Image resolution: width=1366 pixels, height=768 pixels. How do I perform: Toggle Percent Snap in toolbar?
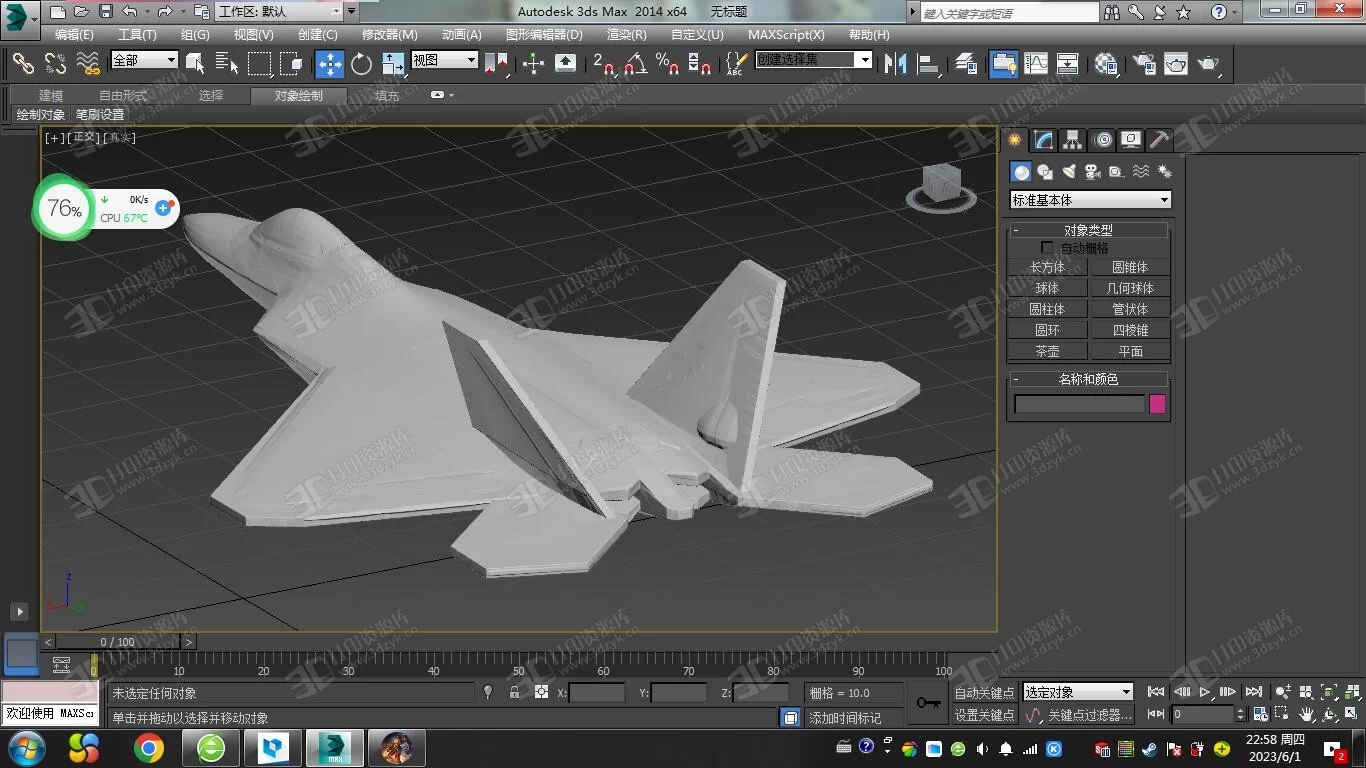[667, 63]
